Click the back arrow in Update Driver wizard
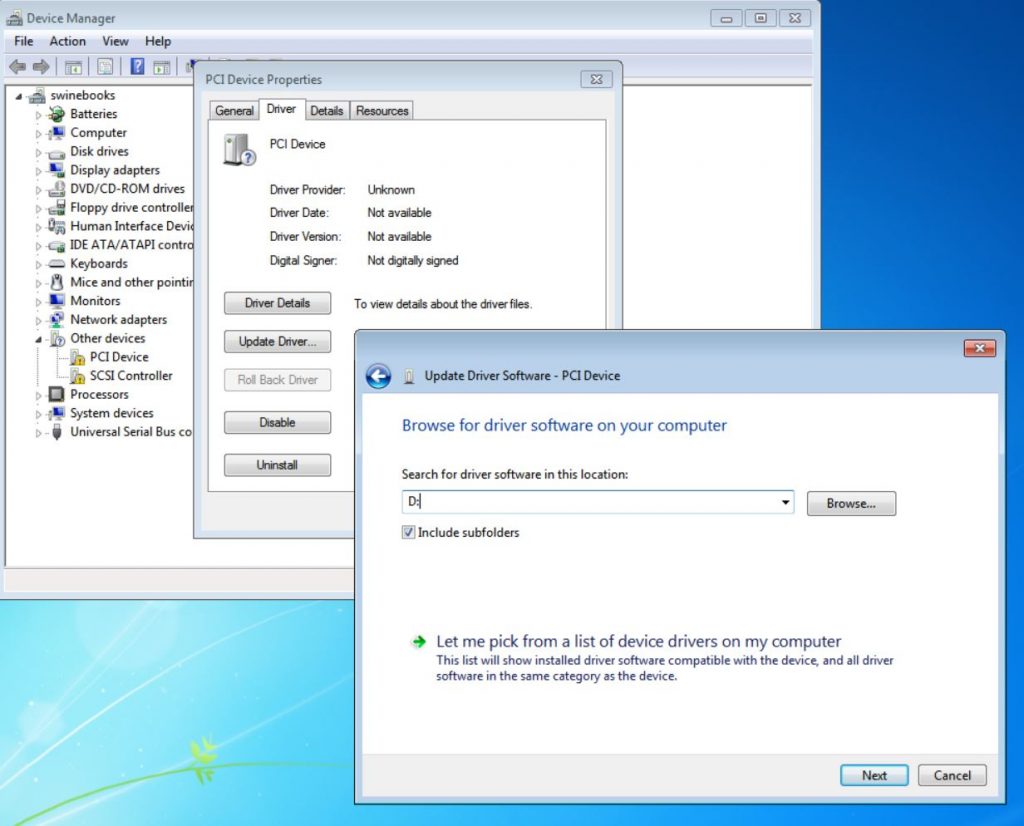The height and width of the screenshot is (826, 1024). pyautogui.click(x=378, y=376)
